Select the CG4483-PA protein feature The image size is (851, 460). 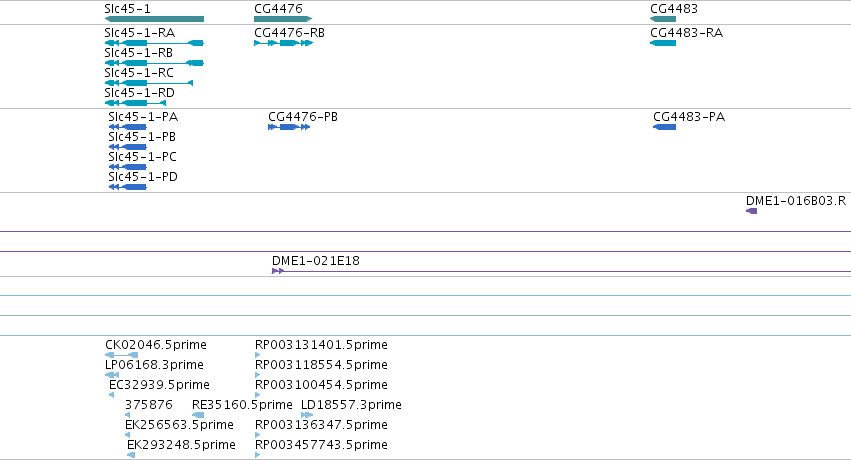point(664,127)
